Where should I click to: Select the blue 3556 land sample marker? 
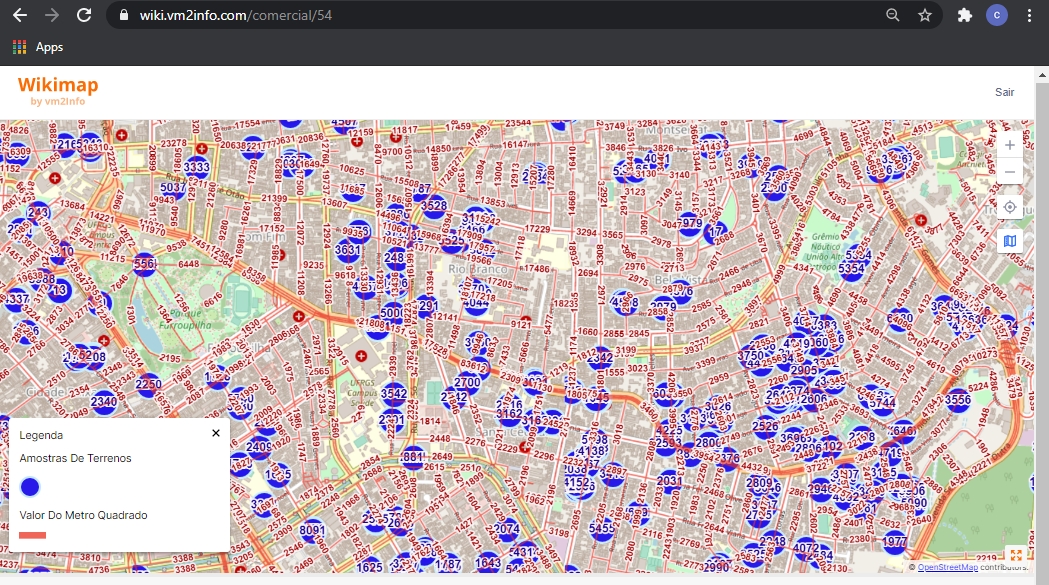[958, 400]
